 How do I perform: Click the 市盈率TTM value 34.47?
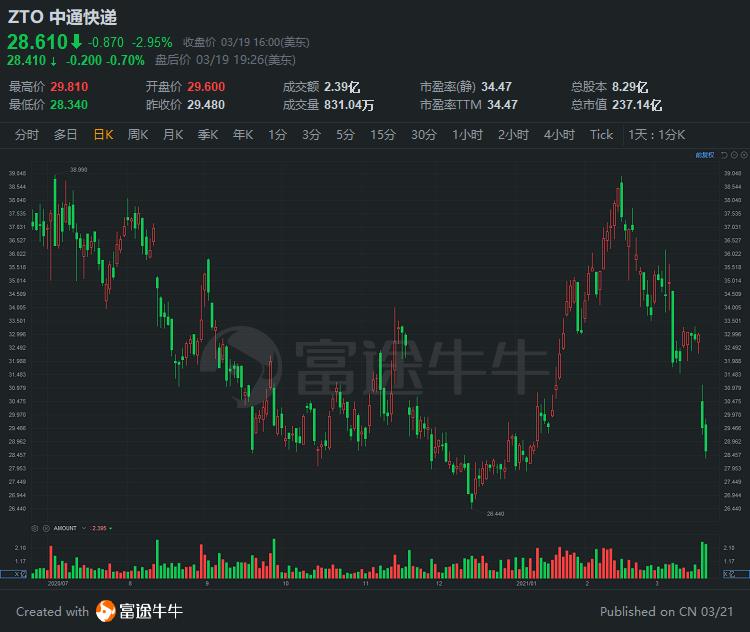click(502, 105)
